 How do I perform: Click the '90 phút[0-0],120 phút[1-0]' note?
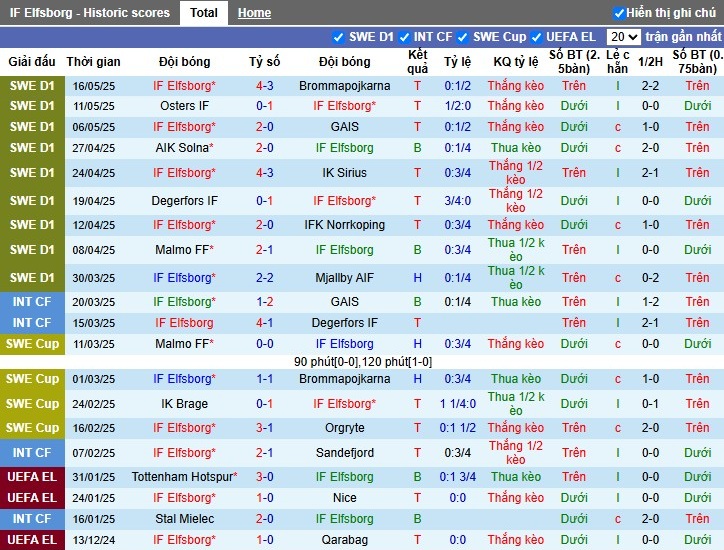tap(363, 362)
